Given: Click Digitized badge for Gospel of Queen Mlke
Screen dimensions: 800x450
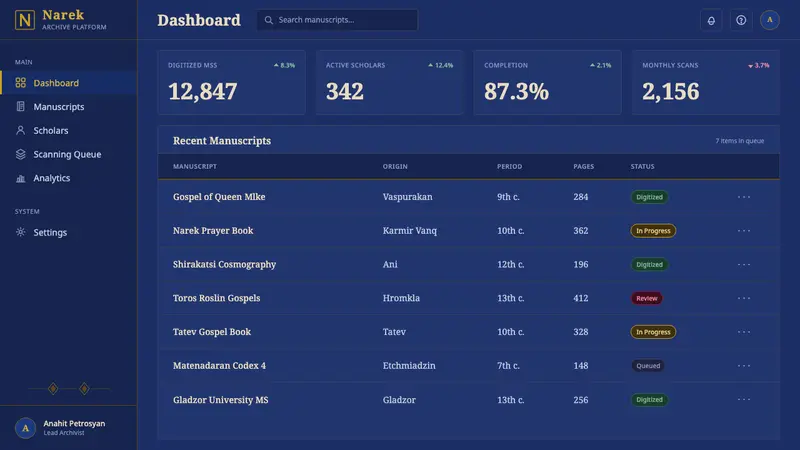Looking at the screenshot, I should point(649,197).
